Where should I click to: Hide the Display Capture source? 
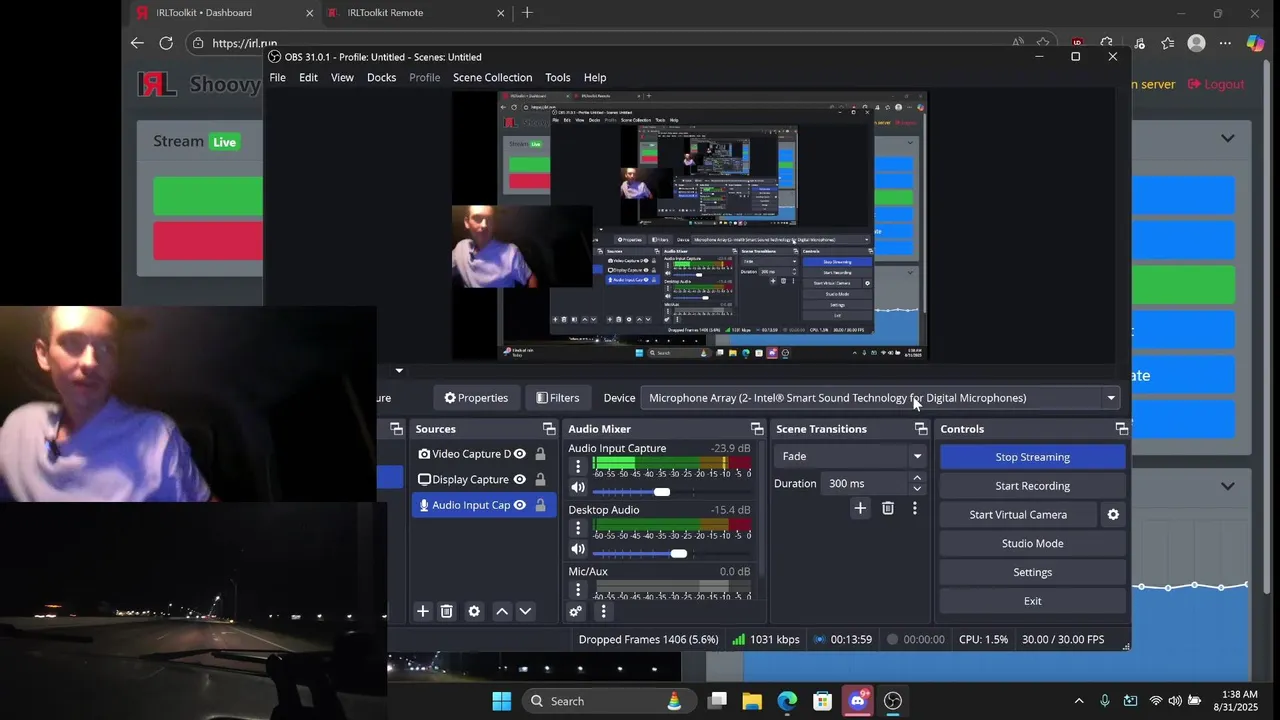pos(519,479)
